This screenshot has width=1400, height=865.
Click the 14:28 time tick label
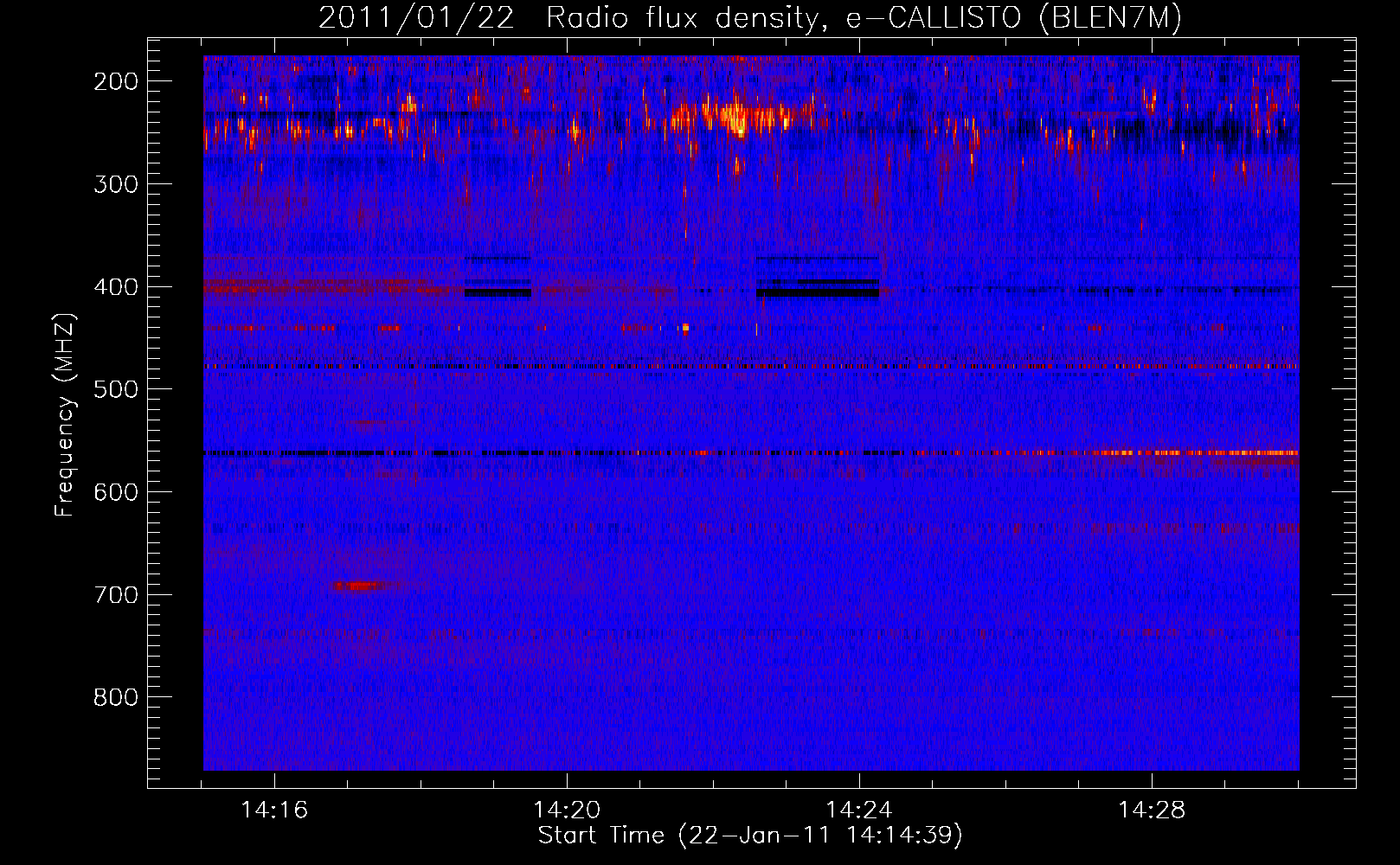click(1152, 811)
